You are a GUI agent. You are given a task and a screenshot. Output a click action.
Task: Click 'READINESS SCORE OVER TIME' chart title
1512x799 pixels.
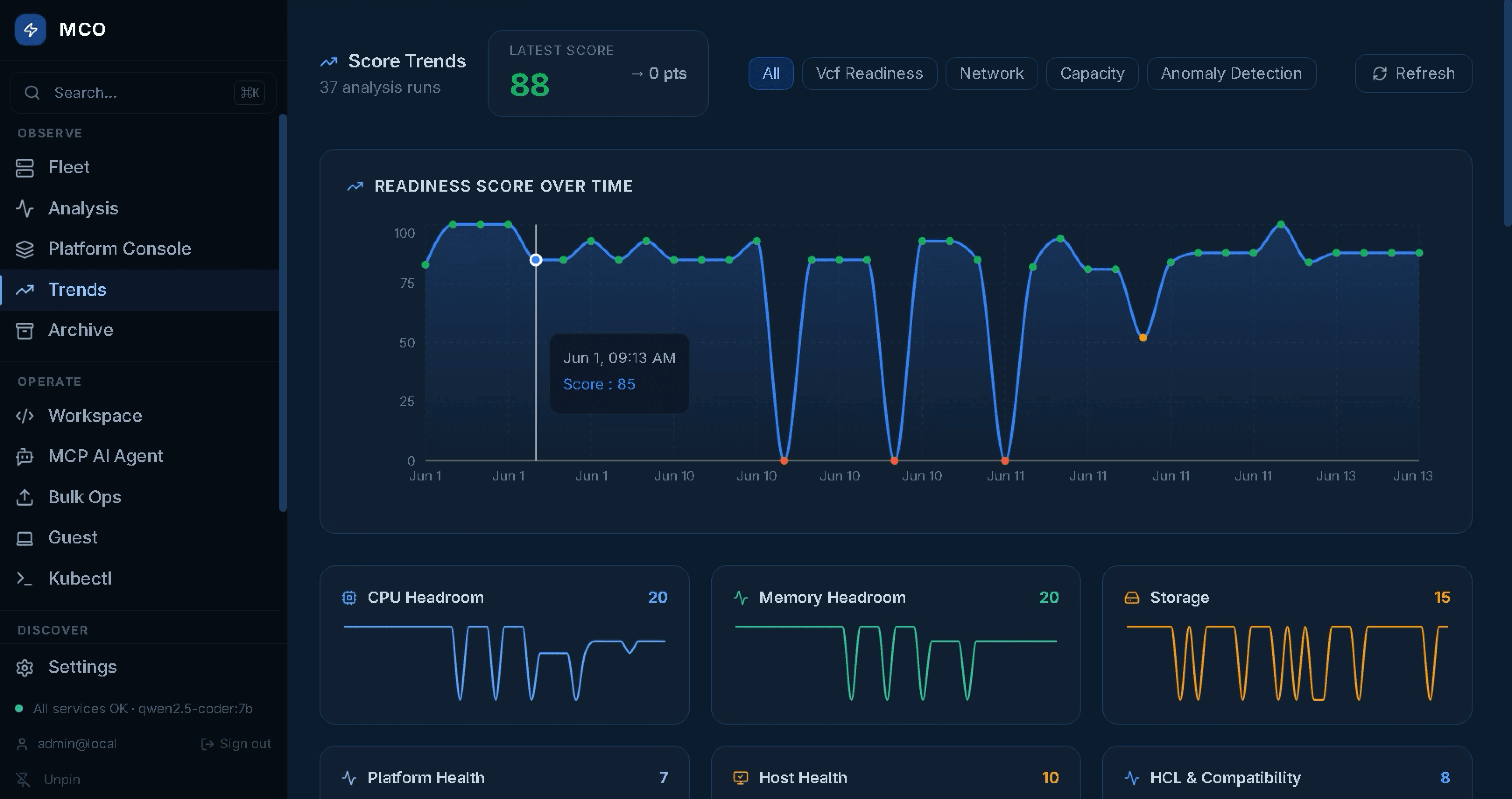pos(503,186)
